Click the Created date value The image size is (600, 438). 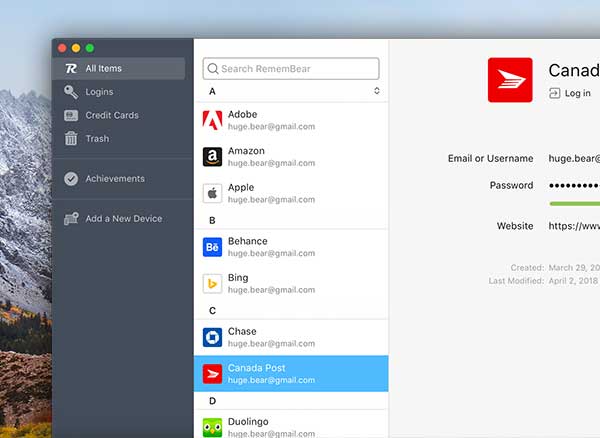574,267
